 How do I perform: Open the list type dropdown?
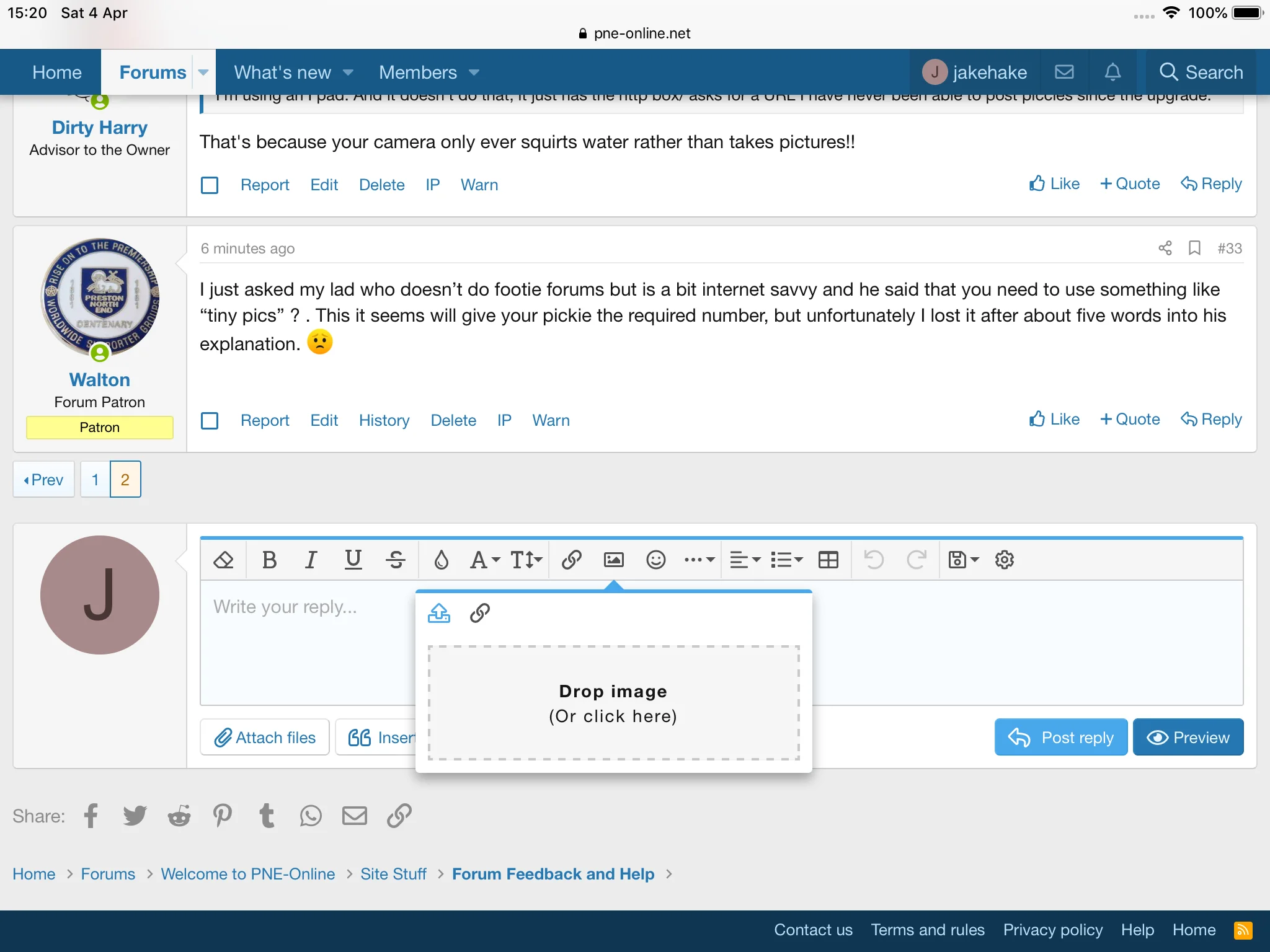(x=786, y=560)
